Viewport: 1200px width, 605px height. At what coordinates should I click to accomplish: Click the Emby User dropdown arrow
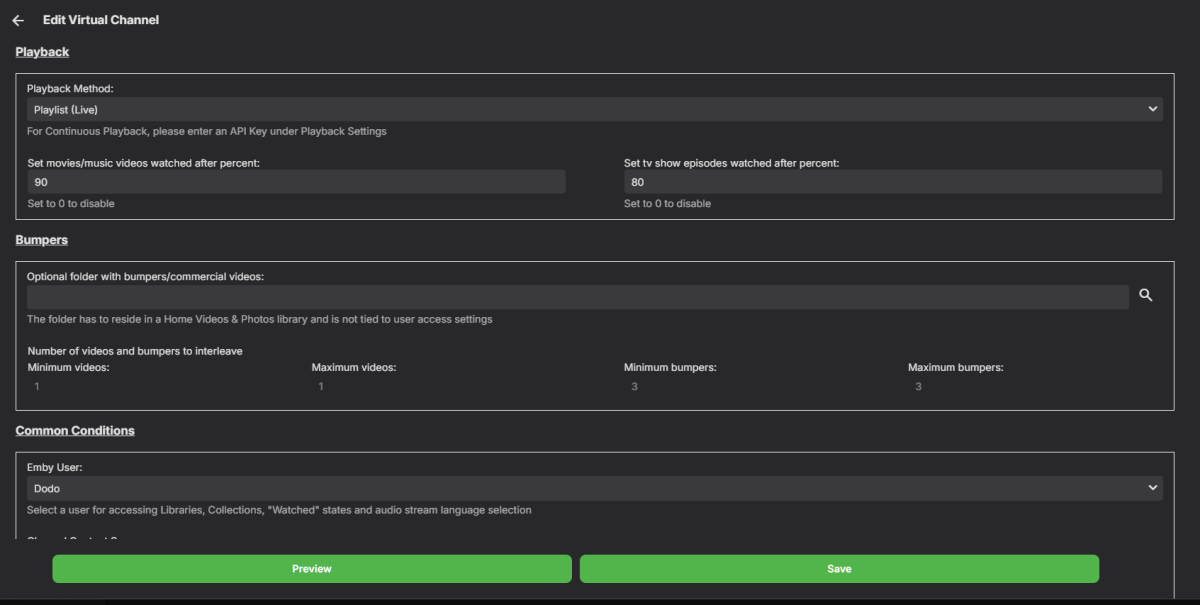pos(1153,488)
